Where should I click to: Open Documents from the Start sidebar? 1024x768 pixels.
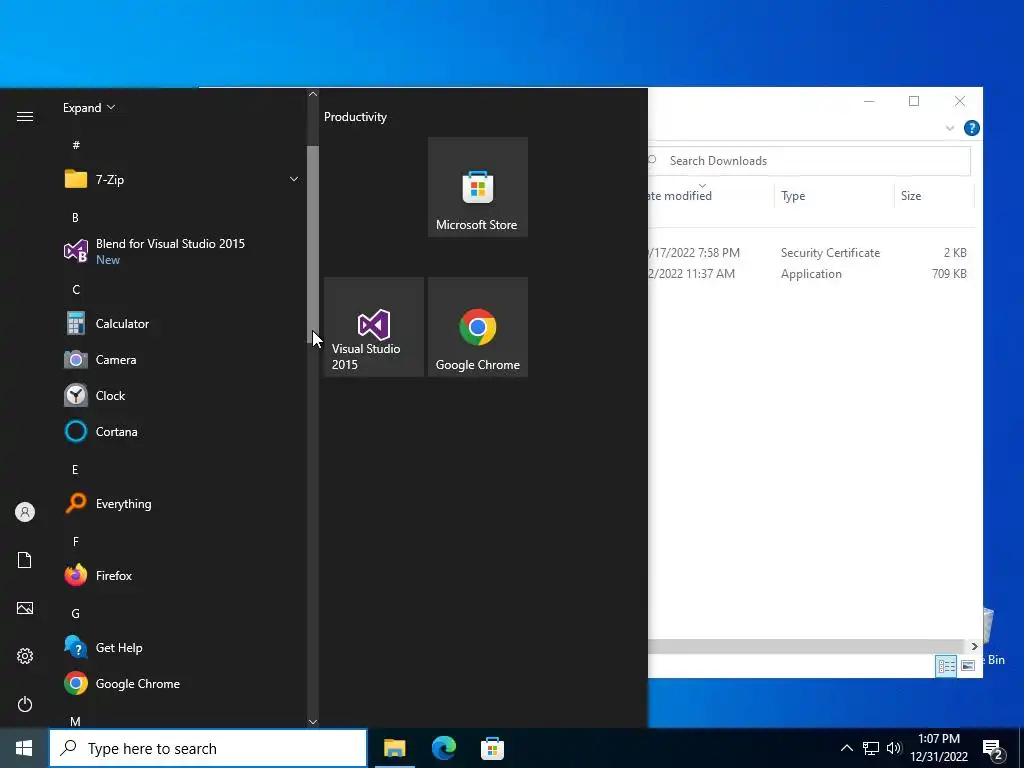(x=25, y=560)
